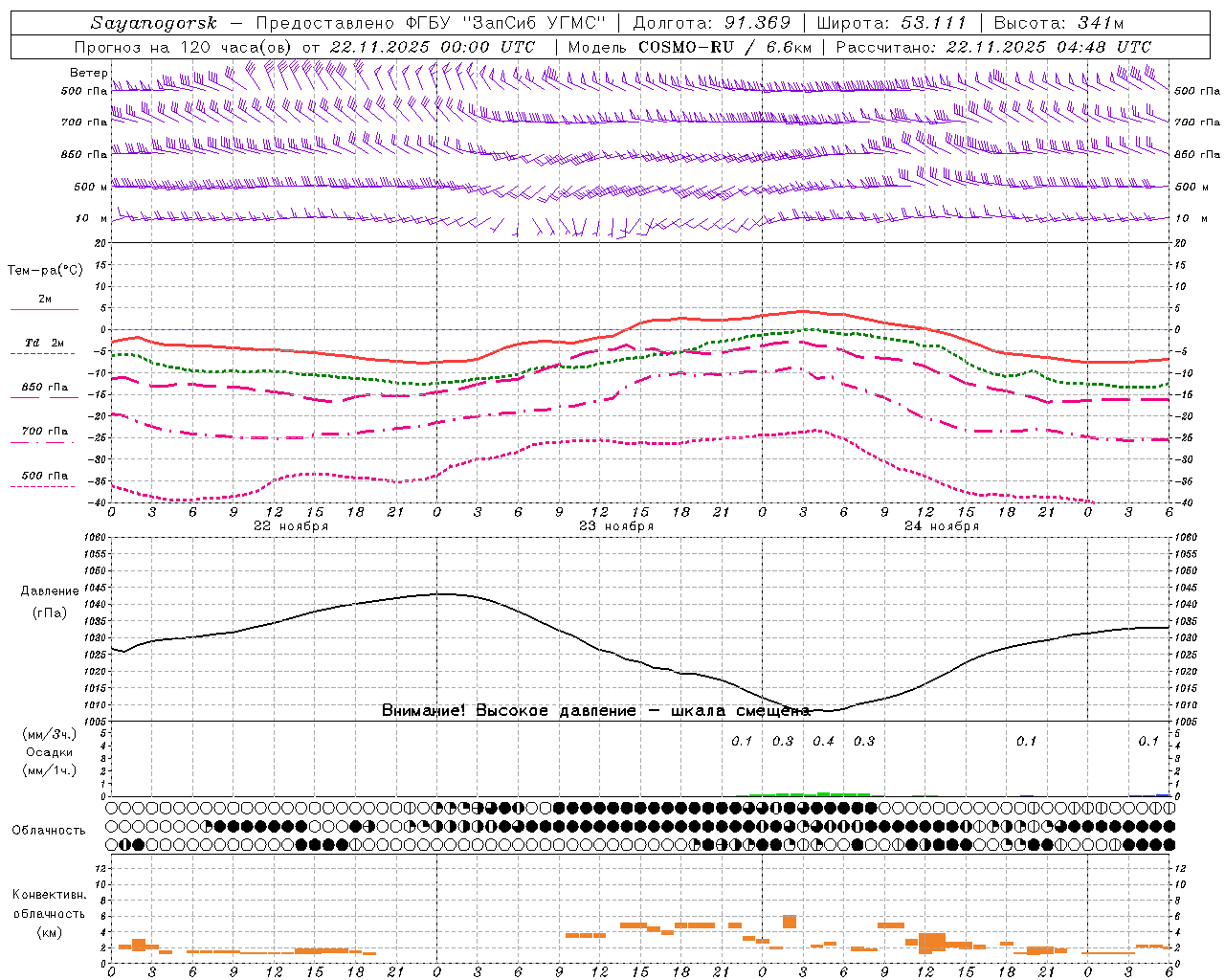Click the 'Конвективн.' convective cloud label
Image resolution: width=1225 pixels, height=980 pixels.
point(50,895)
